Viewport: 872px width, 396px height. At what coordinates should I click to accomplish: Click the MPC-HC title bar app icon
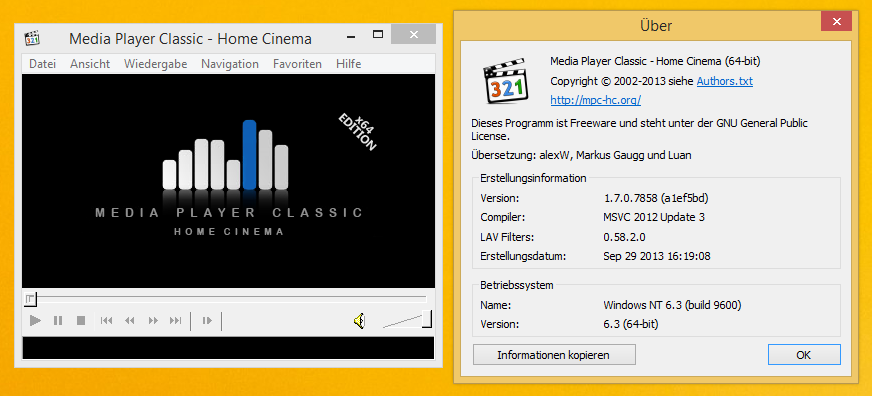tap(32, 39)
